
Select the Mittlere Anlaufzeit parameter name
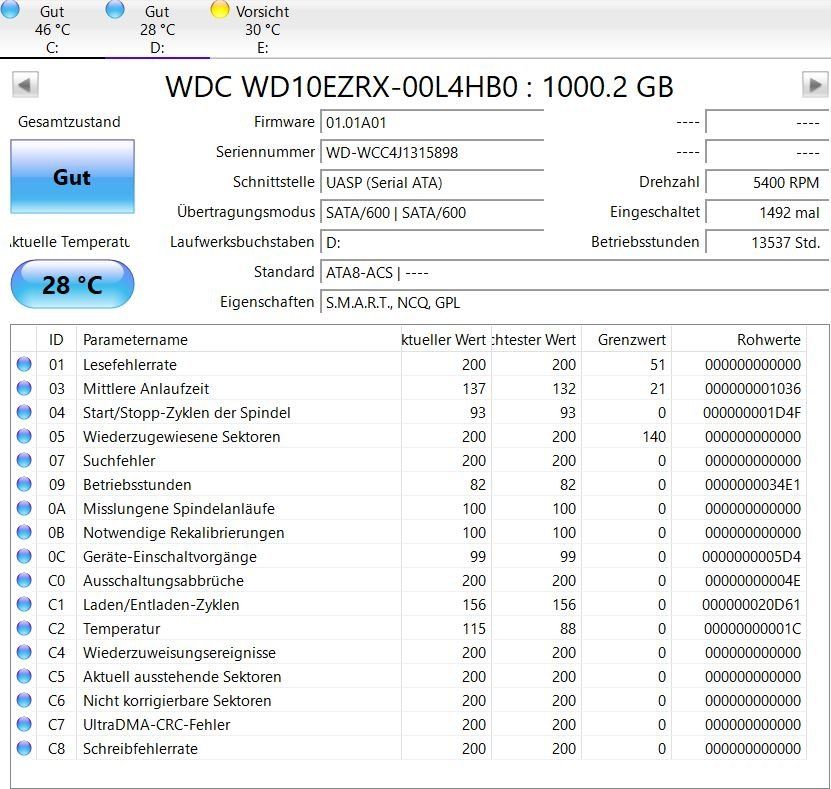point(146,388)
